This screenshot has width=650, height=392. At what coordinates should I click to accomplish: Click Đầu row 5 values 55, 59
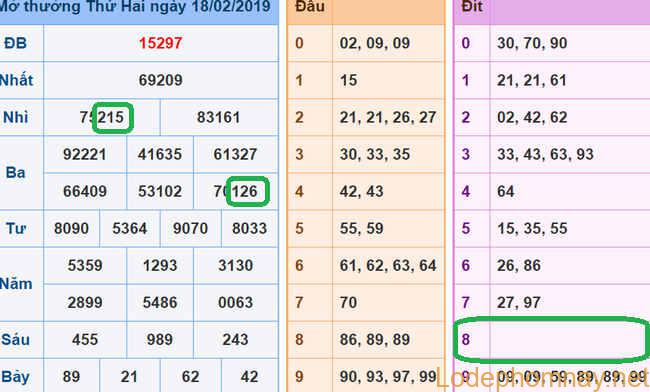pyautogui.click(x=361, y=228)
